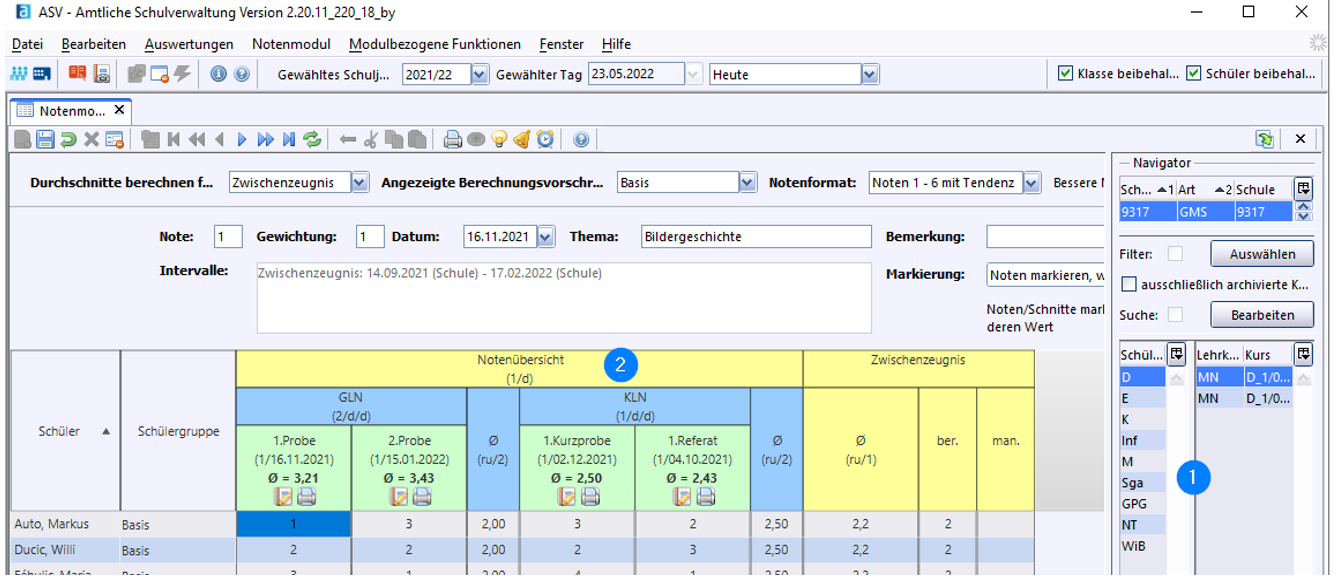The width and height of the screenshot is (1340, 583).
Task: Click into the Gewichtung input field
Action: (370, 237)
